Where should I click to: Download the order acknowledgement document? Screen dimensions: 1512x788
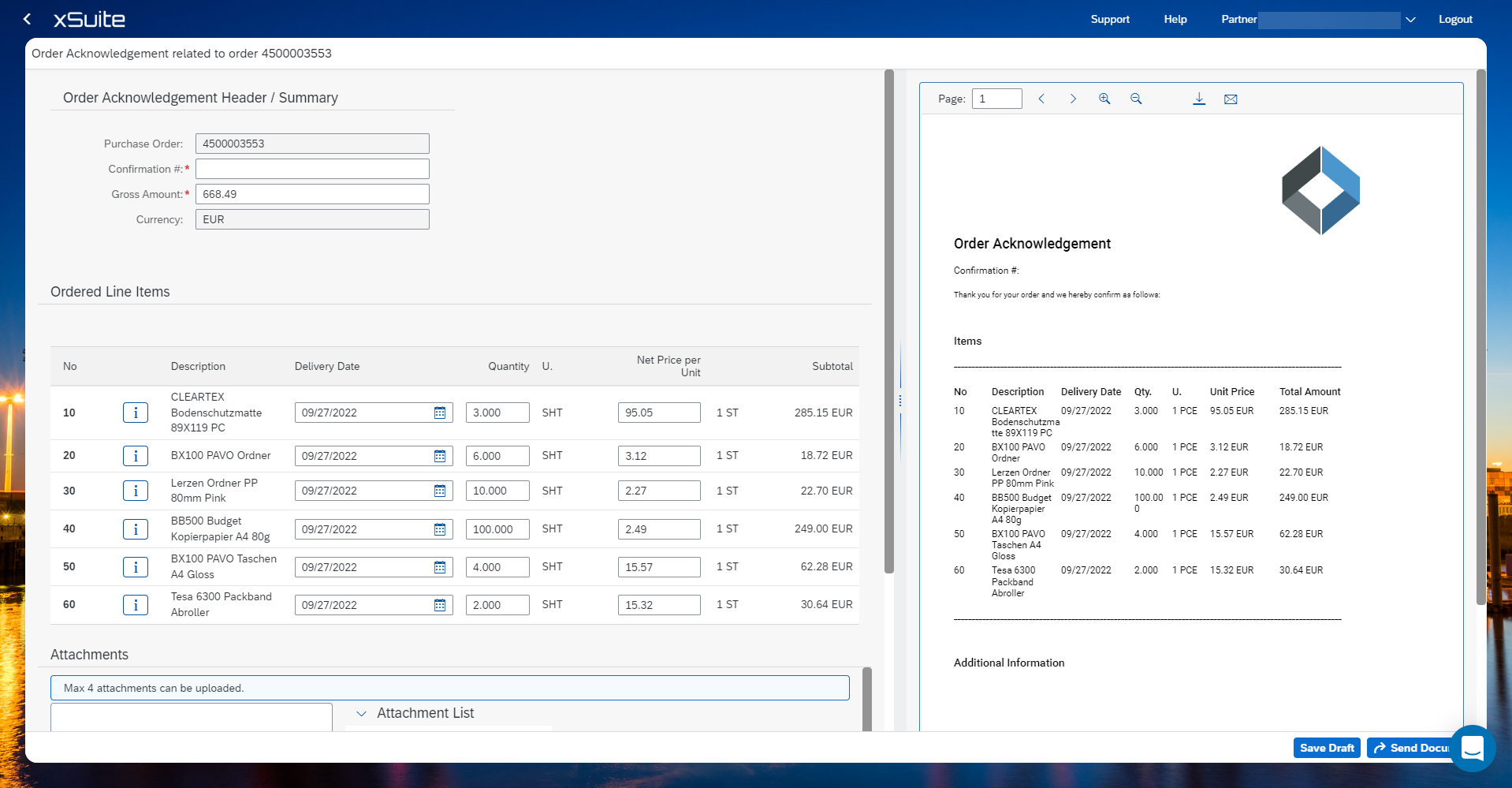coord(1199,99)
